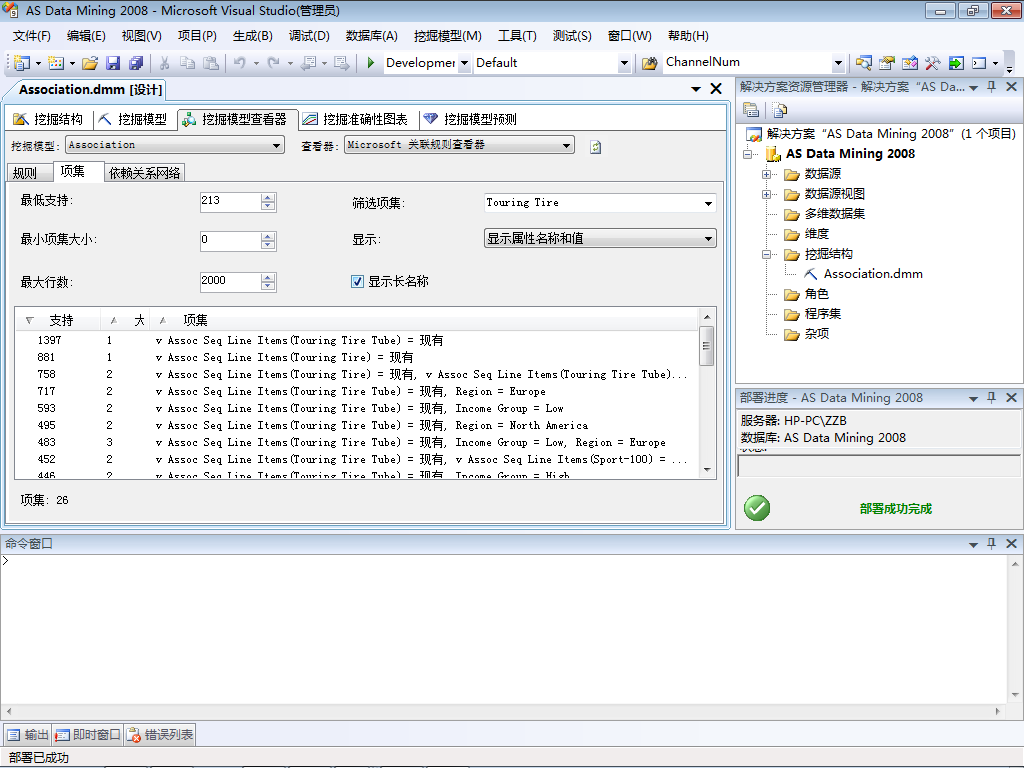
Task: Switch to the 依赖关系网络 tab
Action: [144, 173]
